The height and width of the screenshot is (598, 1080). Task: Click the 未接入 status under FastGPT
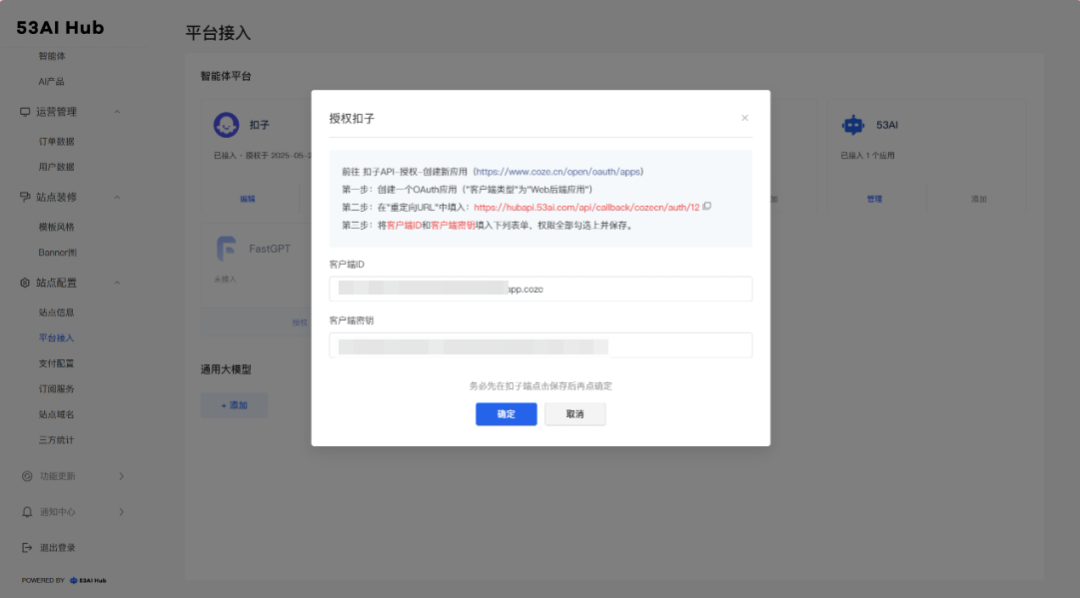225,279
